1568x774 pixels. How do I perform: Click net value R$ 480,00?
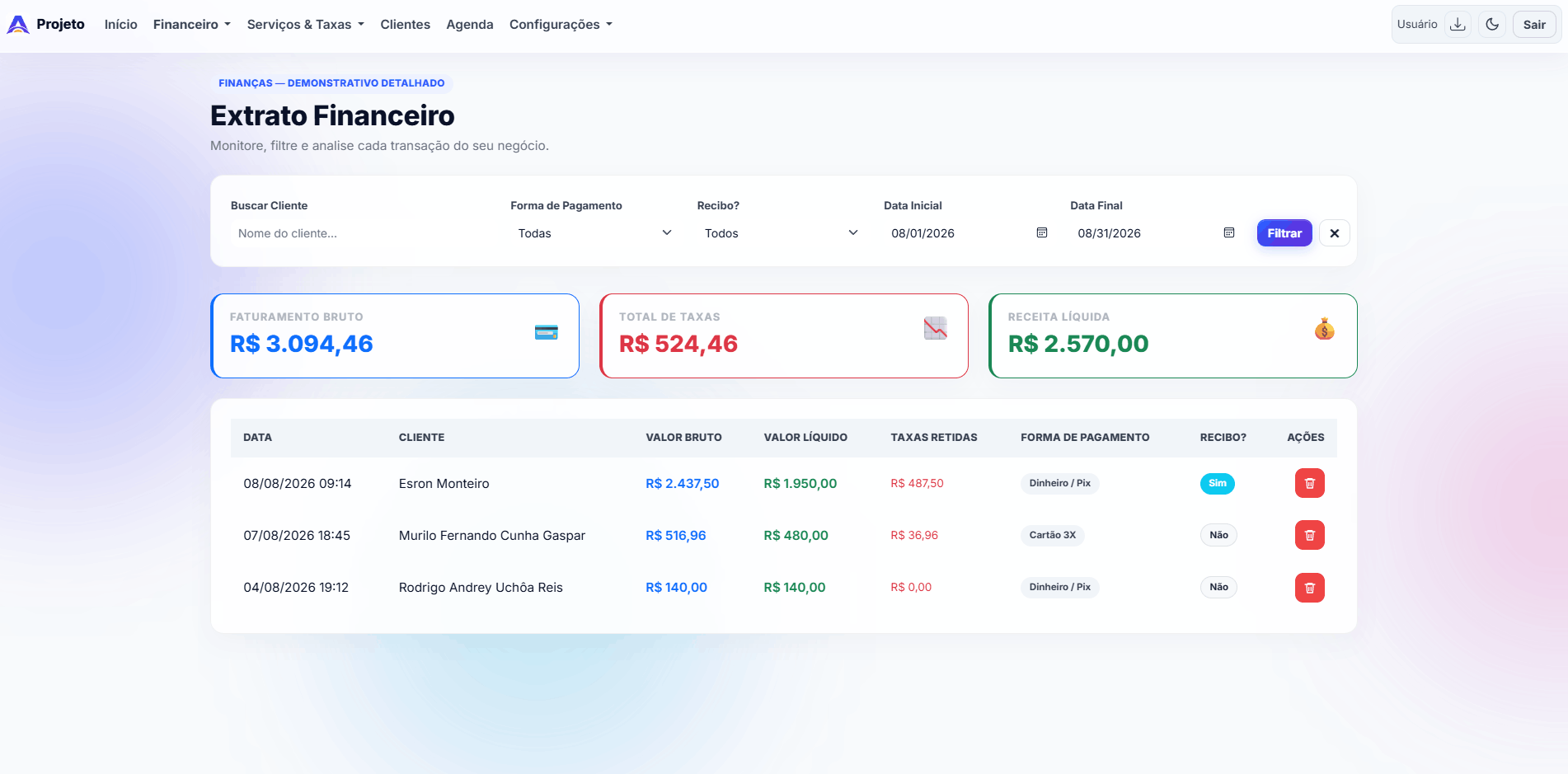(x=796, y=536)
